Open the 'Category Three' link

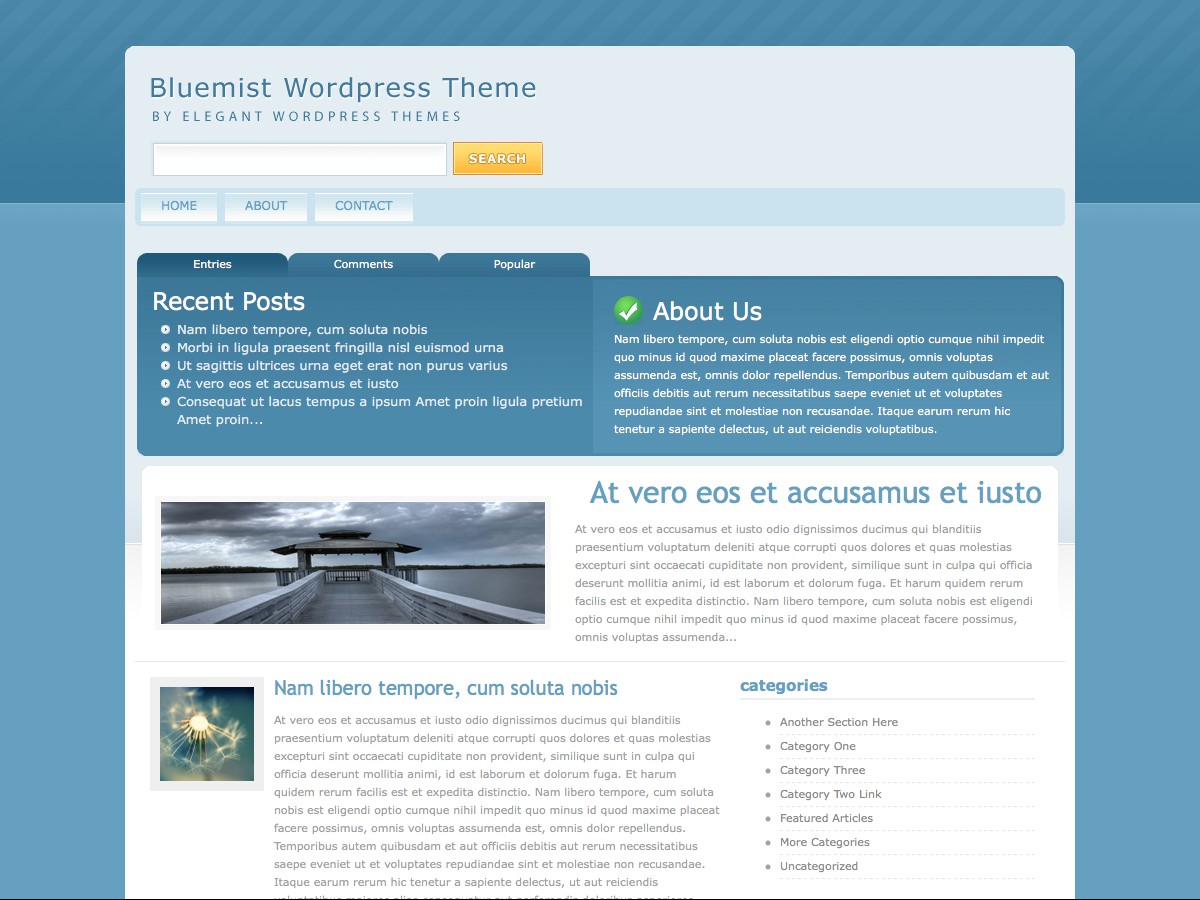[x=823, y=770]
